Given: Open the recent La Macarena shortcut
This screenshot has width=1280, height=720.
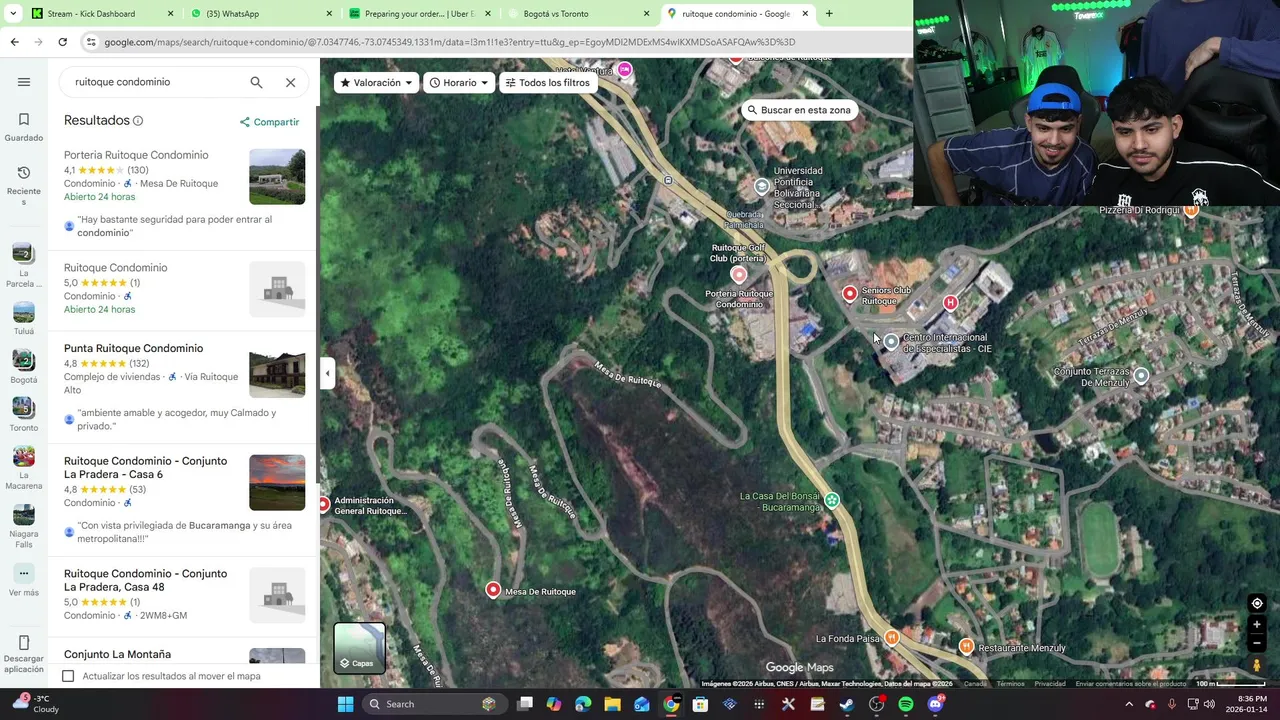Looking at the screenshot, I should [x=24, y=468].
